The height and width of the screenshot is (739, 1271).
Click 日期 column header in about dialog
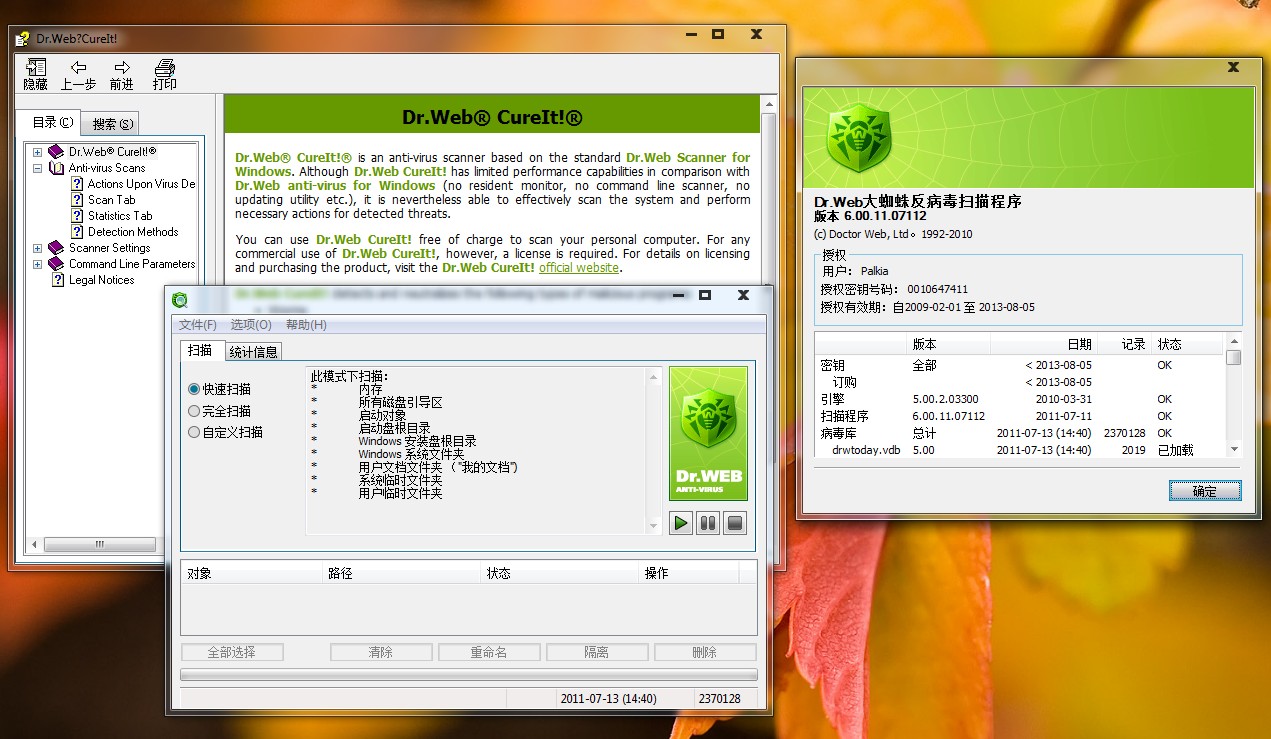pos(1043,344)
